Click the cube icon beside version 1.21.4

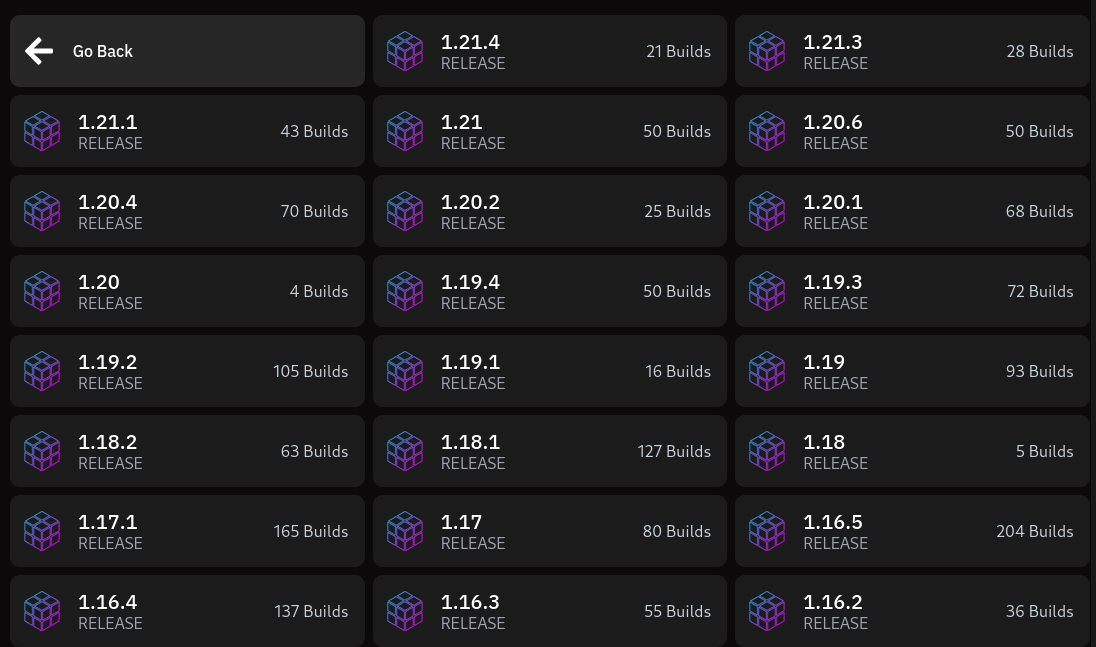pos(405,51)
